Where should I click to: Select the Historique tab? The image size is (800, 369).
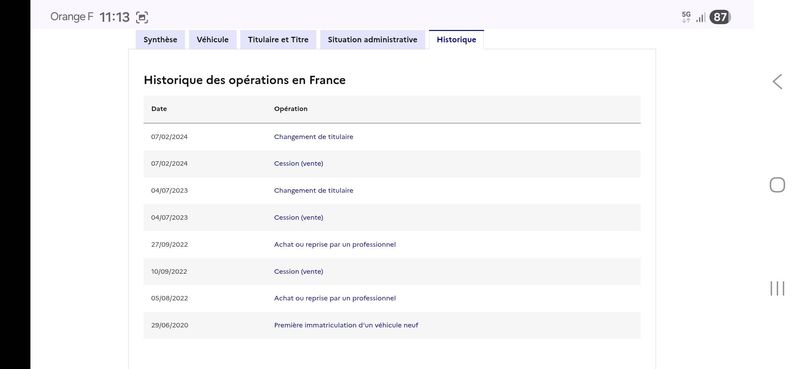[456, 39]
